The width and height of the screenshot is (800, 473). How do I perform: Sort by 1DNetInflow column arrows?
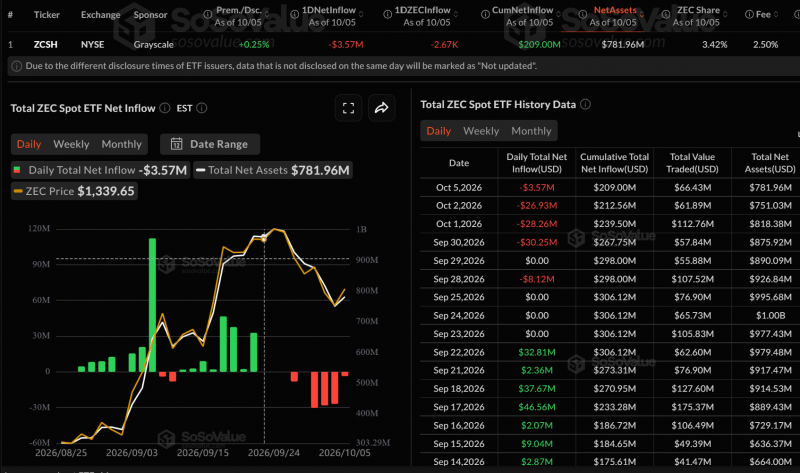pos(361,15)
